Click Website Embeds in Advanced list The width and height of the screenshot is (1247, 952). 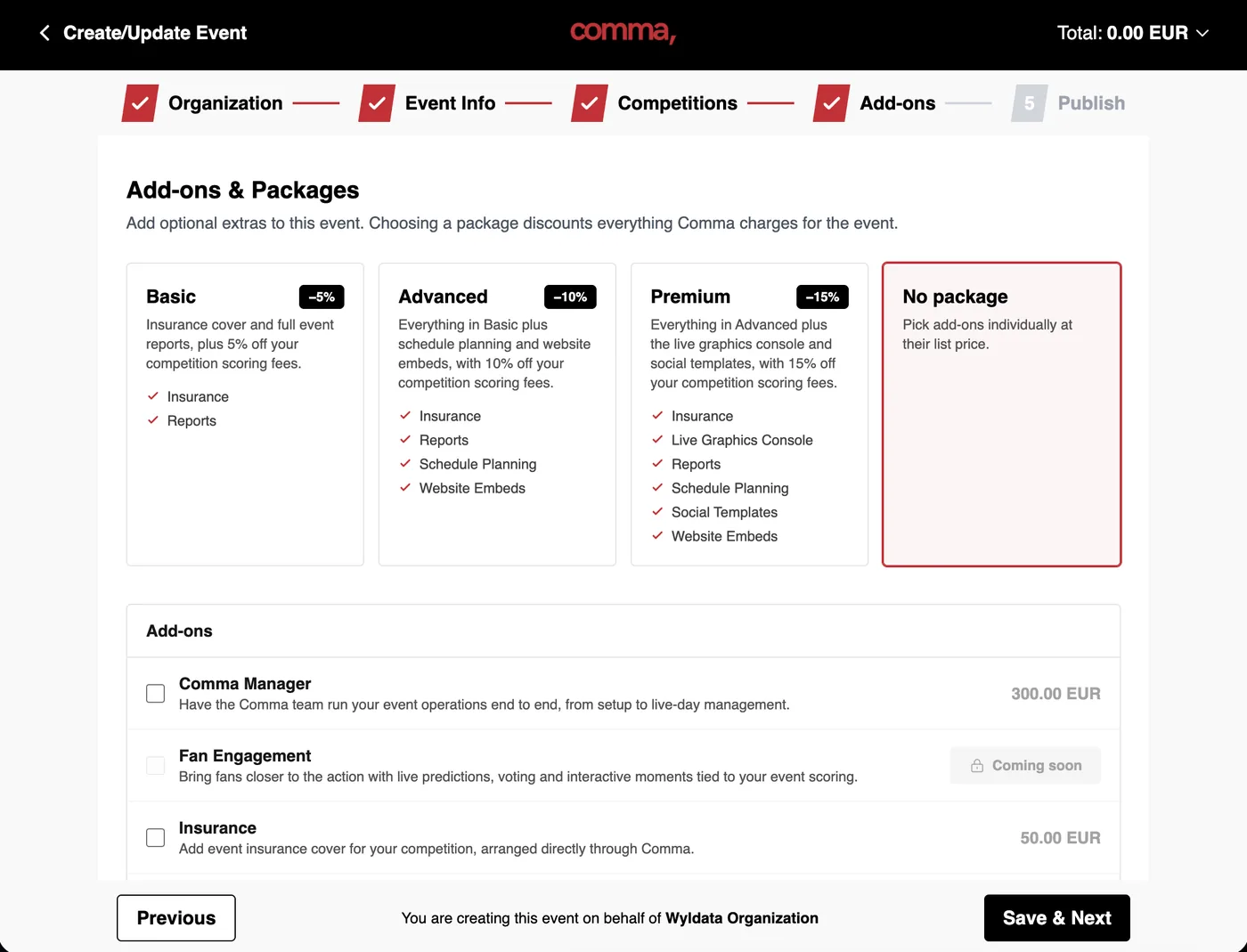point(472,488)
